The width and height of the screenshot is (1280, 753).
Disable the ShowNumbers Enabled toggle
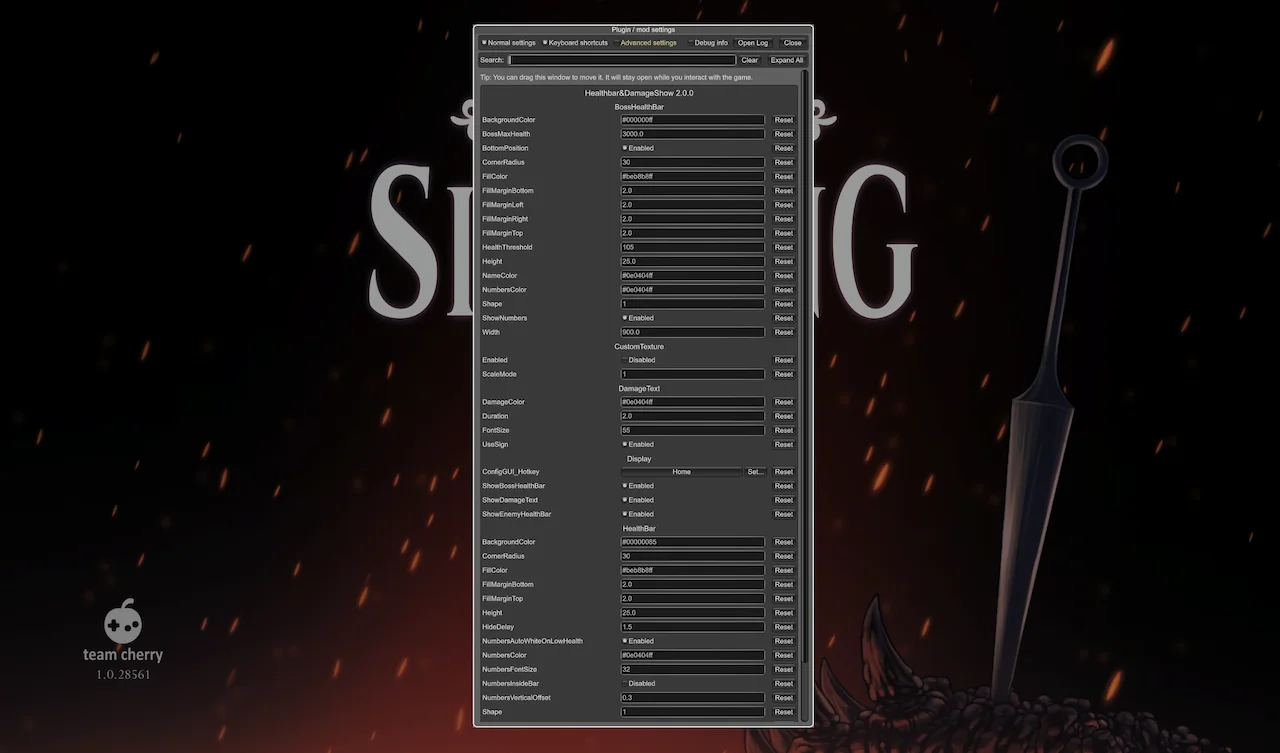click(638, 318)
